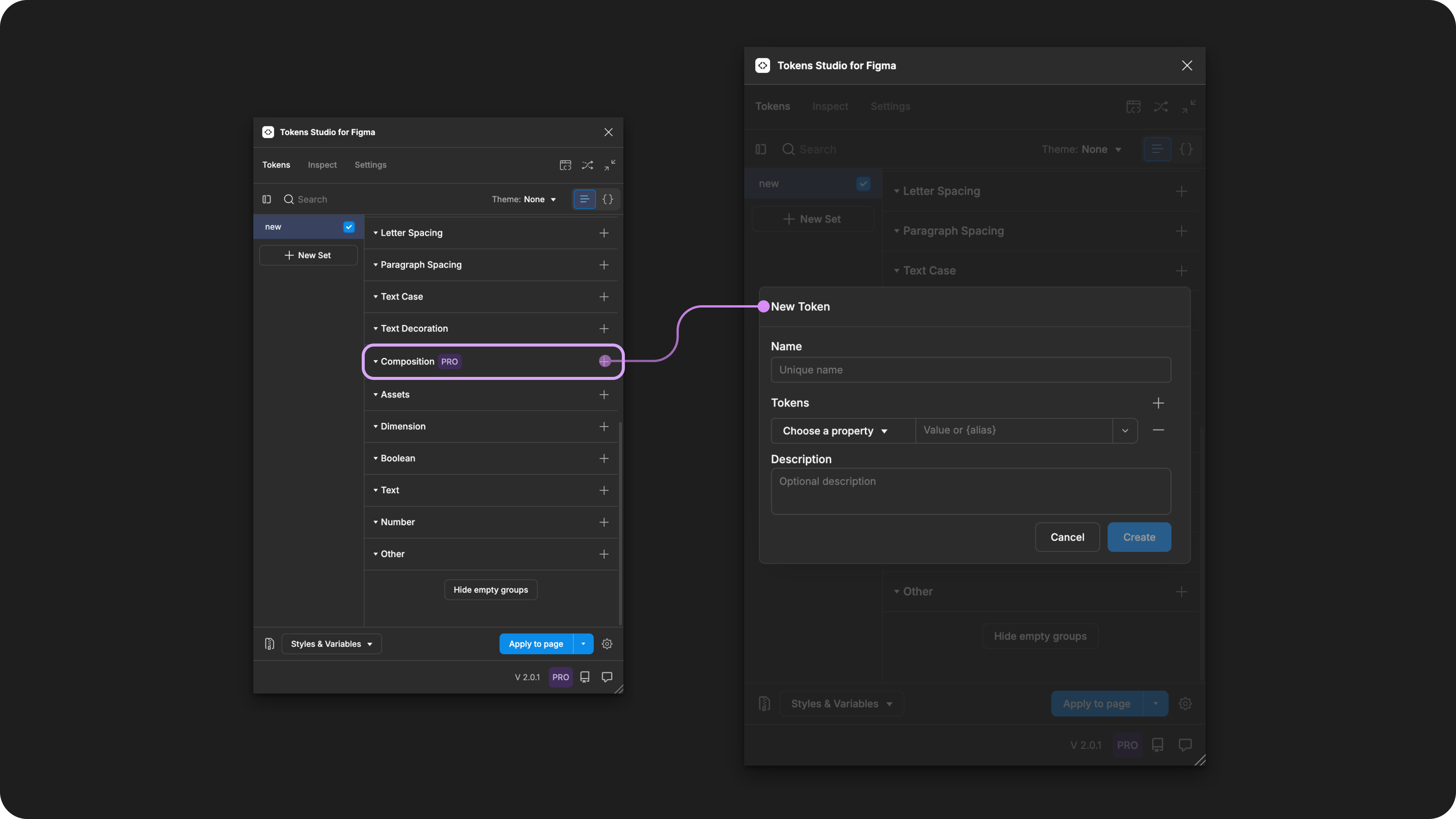Add a new Text token in left window
The width and height of the screenshot is (1456, 819).
604,490
